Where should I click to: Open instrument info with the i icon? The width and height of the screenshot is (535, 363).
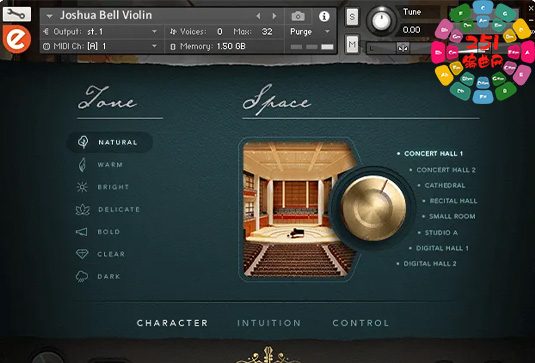[324, 16]
